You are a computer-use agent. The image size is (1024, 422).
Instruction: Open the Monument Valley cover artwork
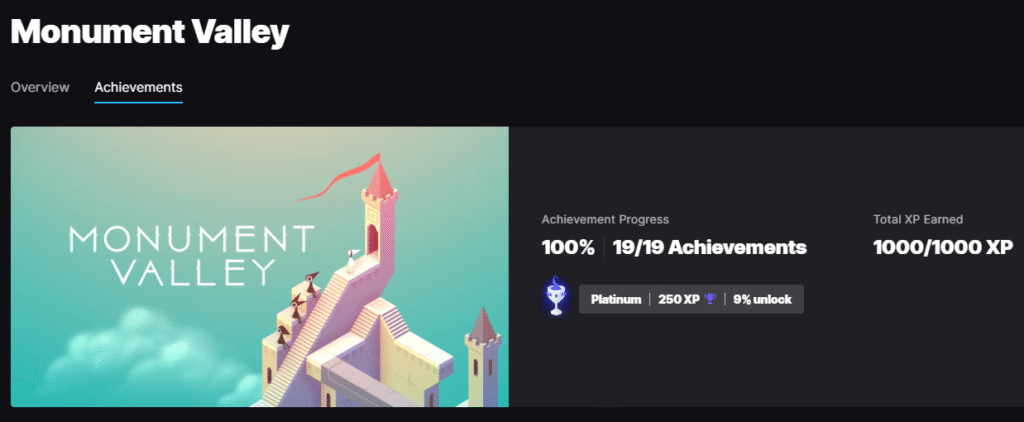[x=260, y=267]
